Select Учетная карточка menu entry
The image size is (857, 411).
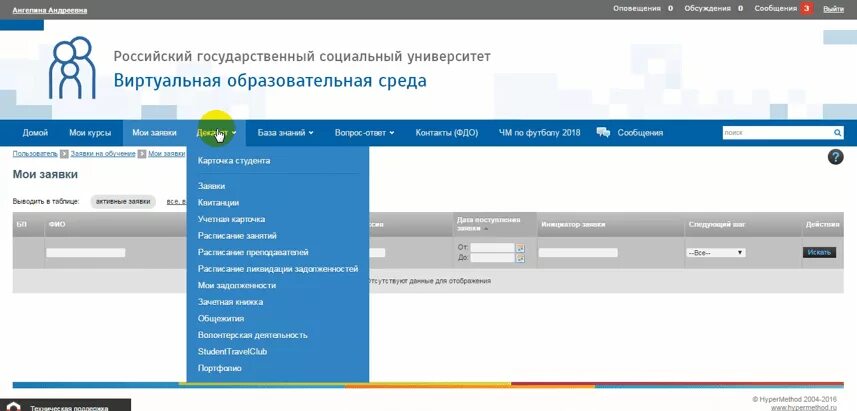click(232, 219)
